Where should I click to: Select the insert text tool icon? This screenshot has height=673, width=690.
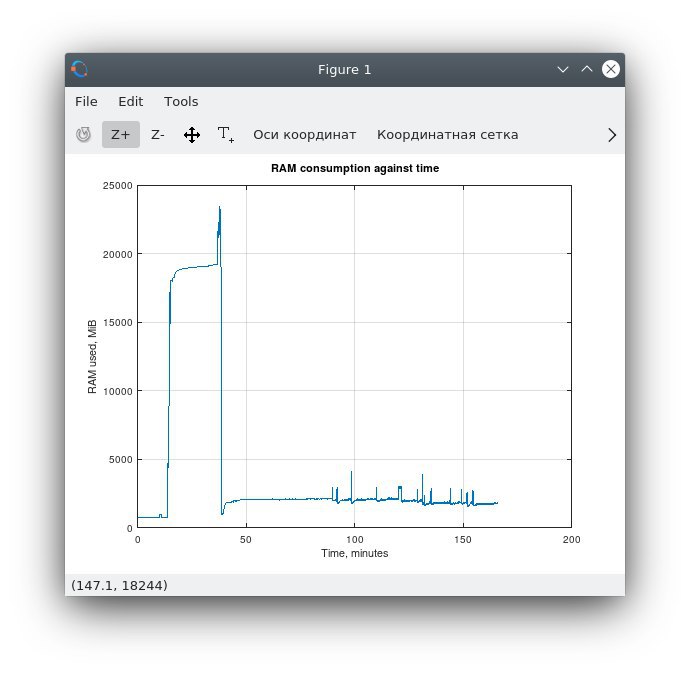coord(226,134)
